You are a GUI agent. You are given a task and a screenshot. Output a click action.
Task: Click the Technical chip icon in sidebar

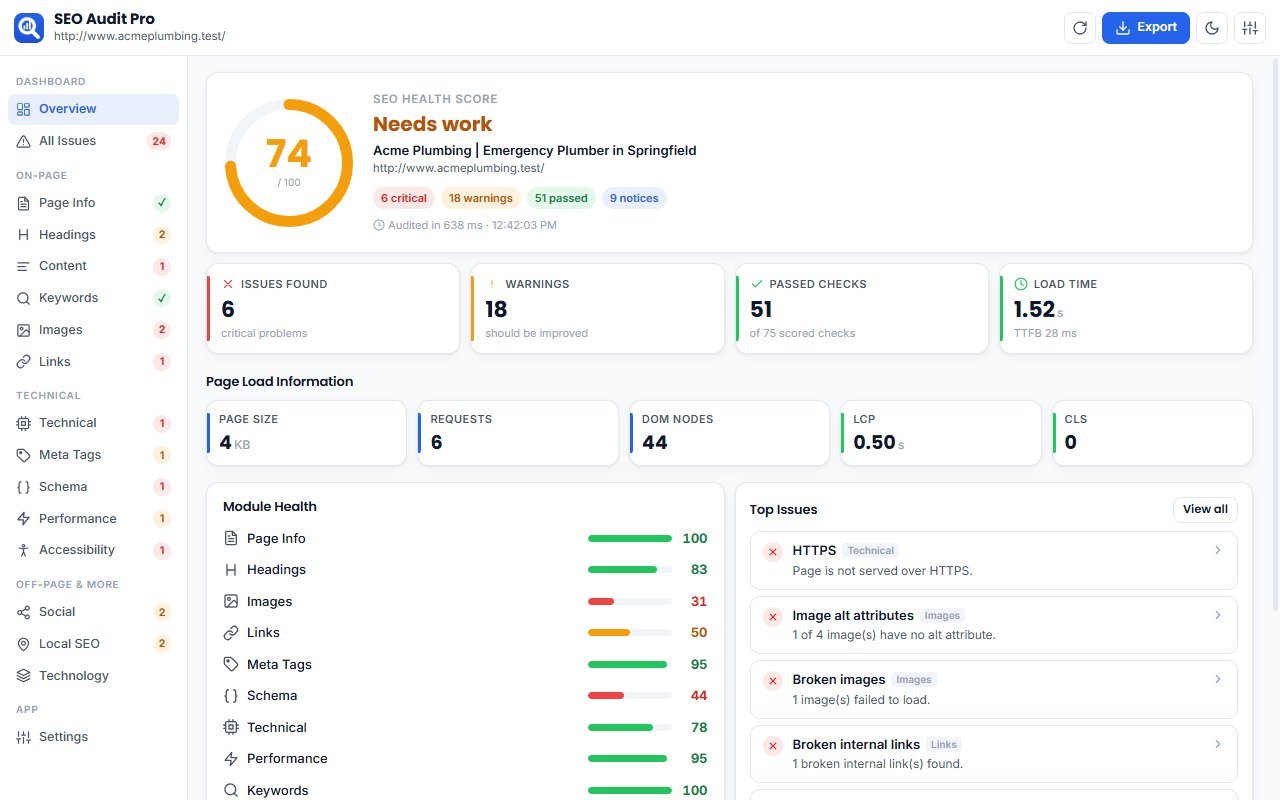click(24, 423)
